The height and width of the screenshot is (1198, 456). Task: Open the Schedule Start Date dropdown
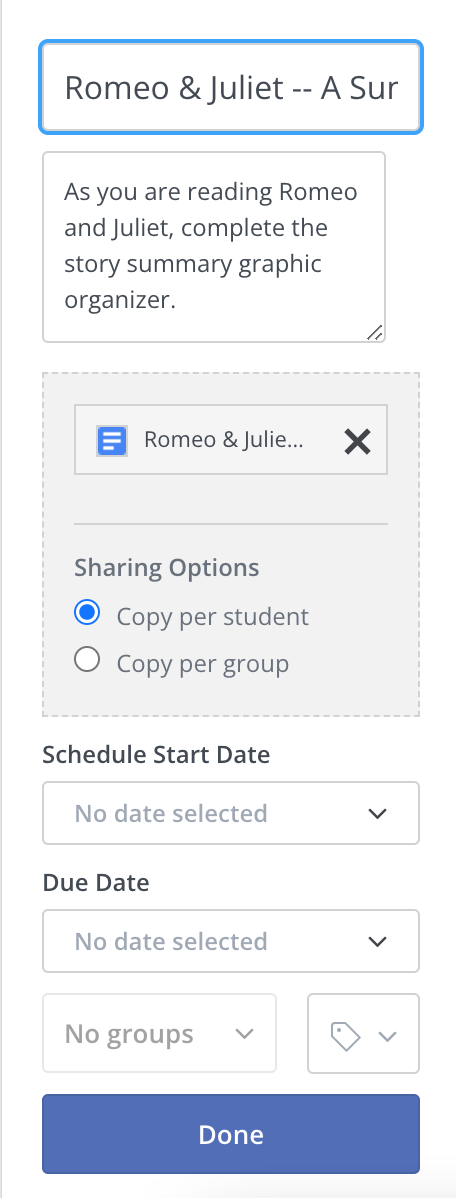[231, 813]
